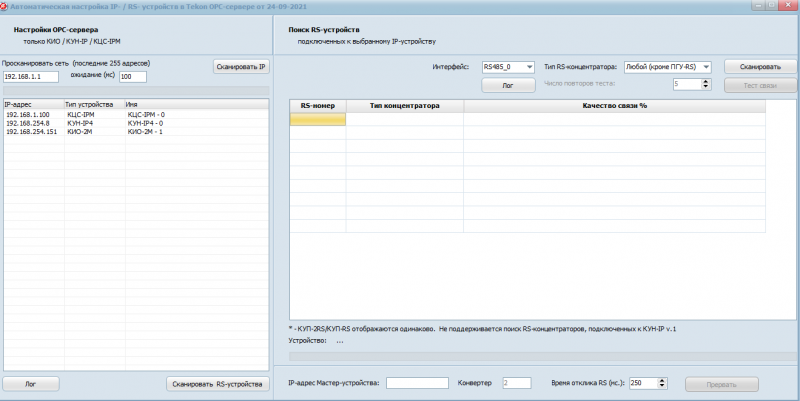Screen dimensions: 800x401
Task: Focus the 192.168.1.1 network address field
Action: [31, 77]
